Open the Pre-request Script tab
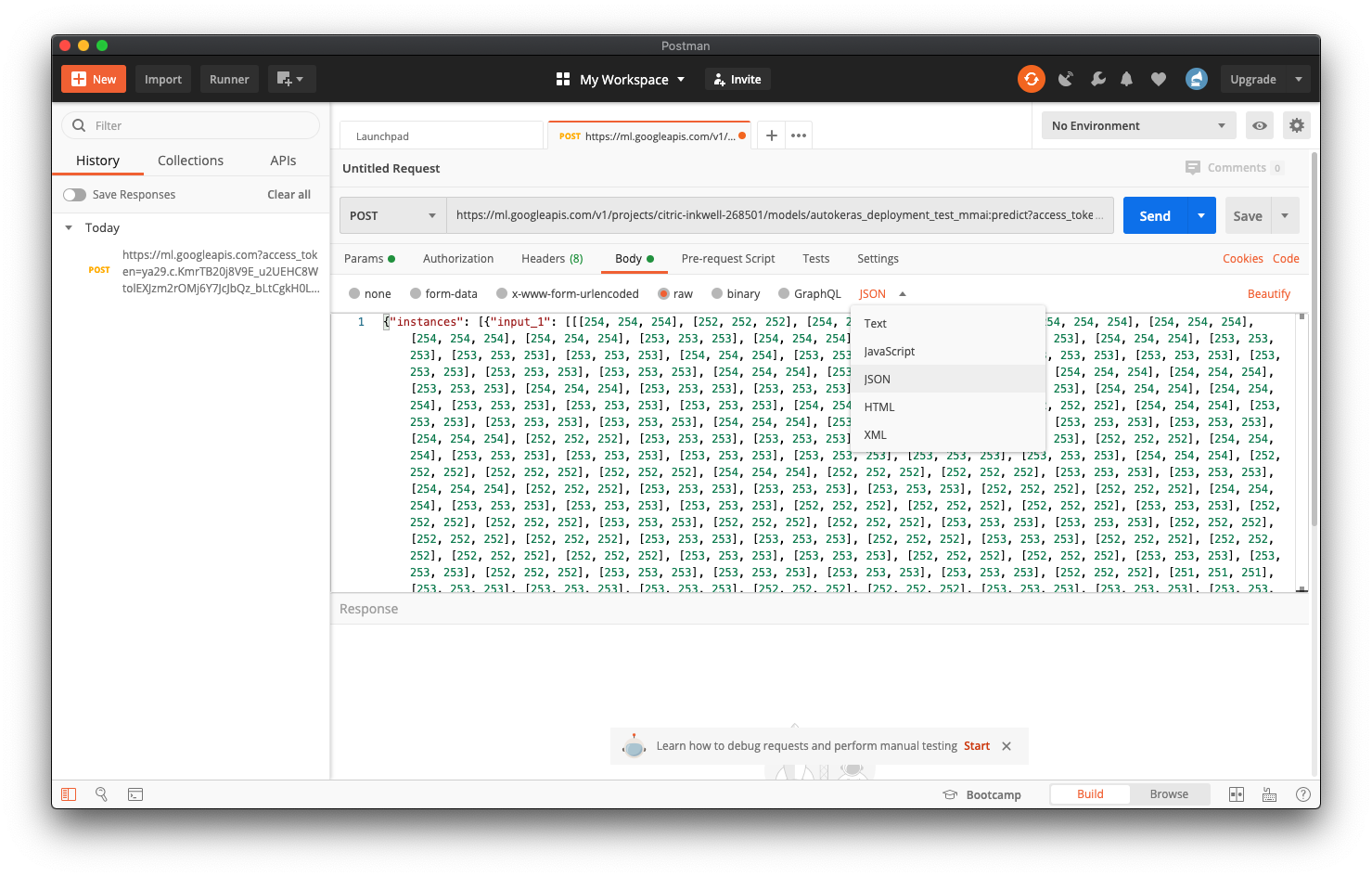 (727, 259)
